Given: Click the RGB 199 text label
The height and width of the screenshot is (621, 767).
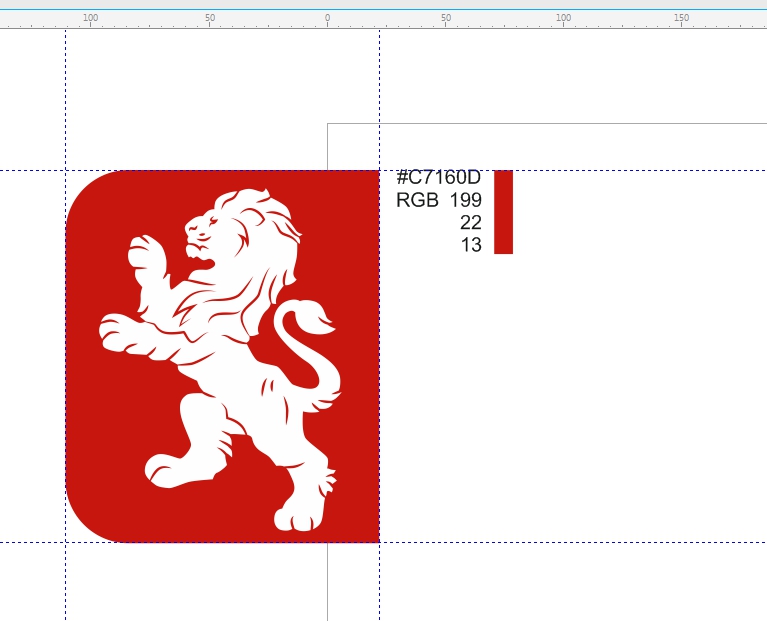Looking at the screenshot, I should [439, 200].
